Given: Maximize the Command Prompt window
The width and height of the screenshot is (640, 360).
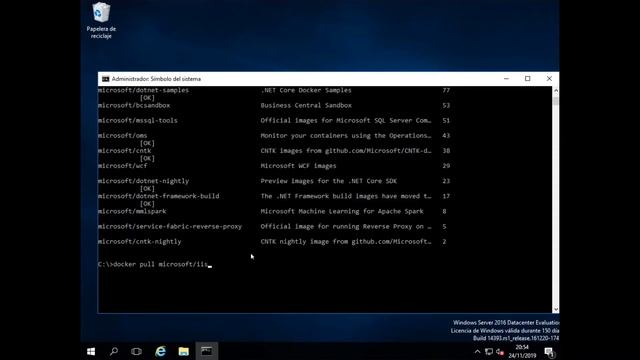Looking at the screenshot, I should 527,79.
